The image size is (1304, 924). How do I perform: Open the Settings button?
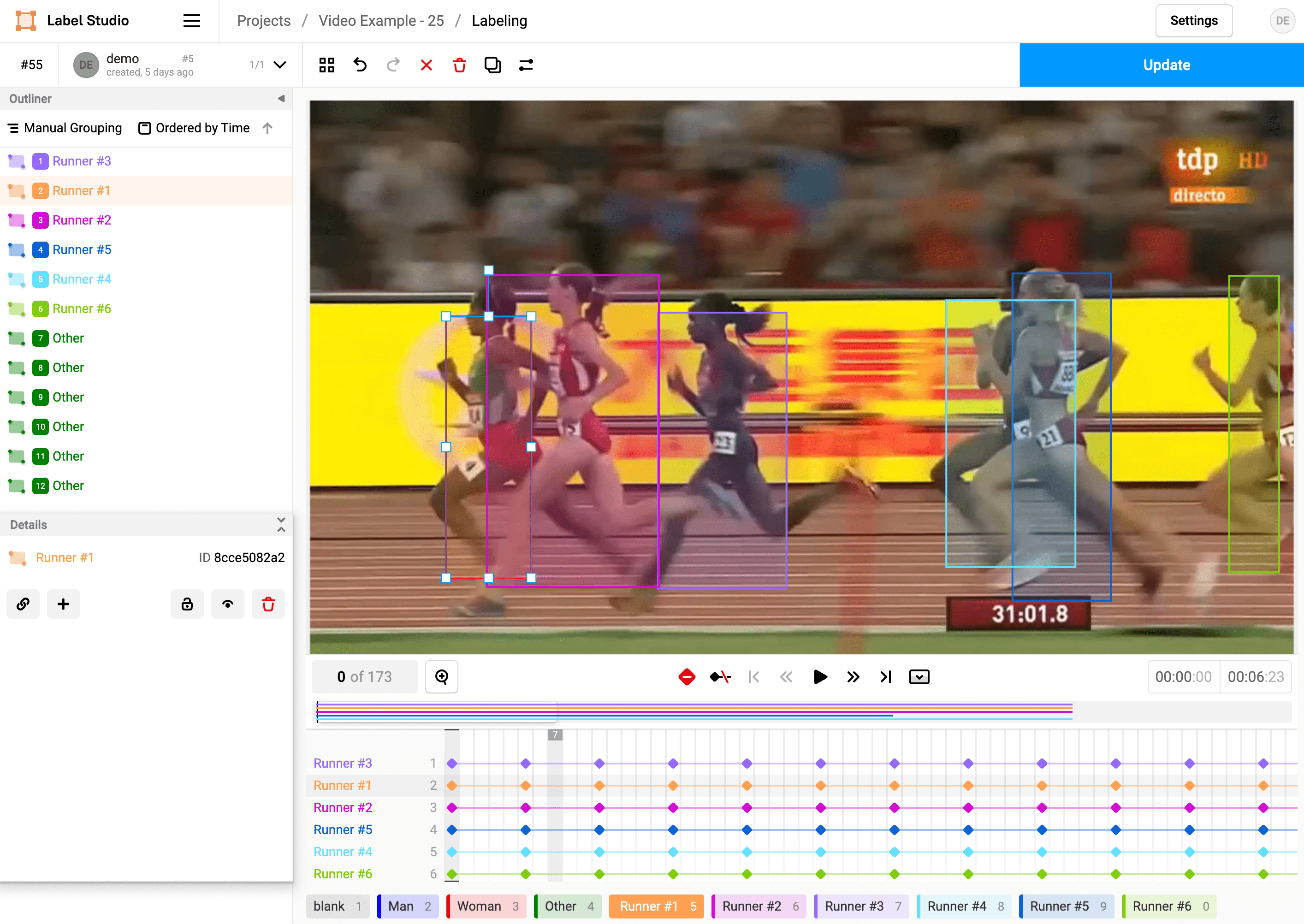pos(1193,21)
